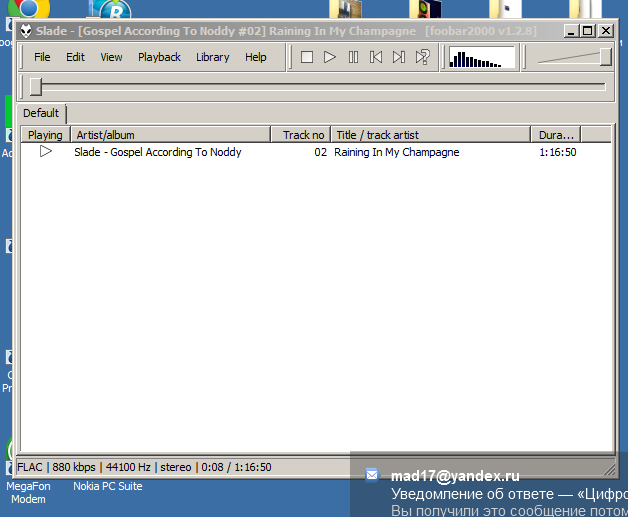This screenshot has height=517, width=628.
Task: Open the Edit menu
Action: pyautogui.click(x=75, y=57)
